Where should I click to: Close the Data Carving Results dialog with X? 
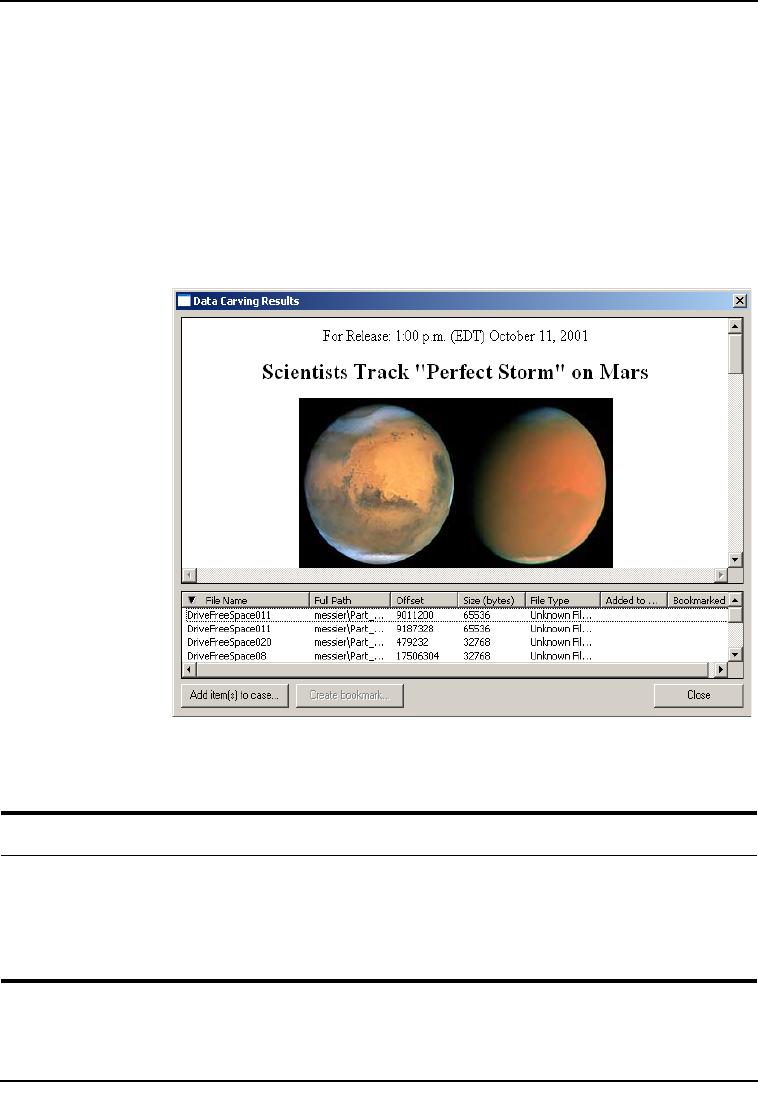click(740, 301)
